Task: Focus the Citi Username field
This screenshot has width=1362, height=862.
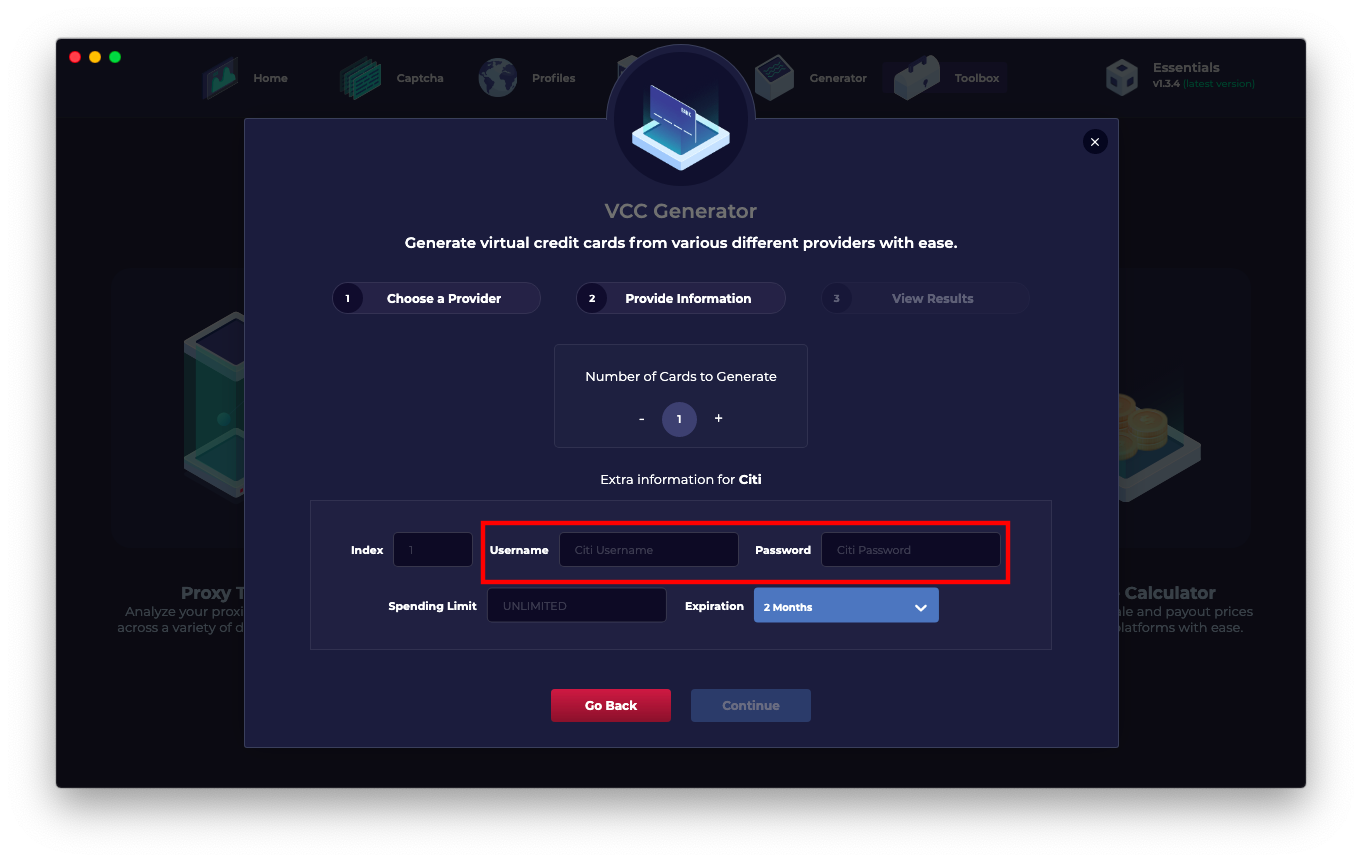Action: [649, 550]
